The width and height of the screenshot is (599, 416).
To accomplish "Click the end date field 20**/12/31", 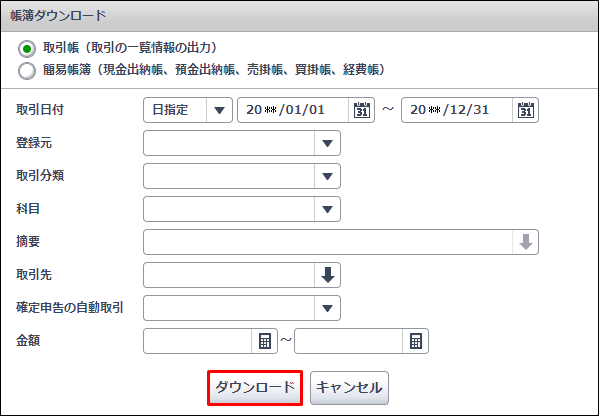I will click(x=457, y=110).
